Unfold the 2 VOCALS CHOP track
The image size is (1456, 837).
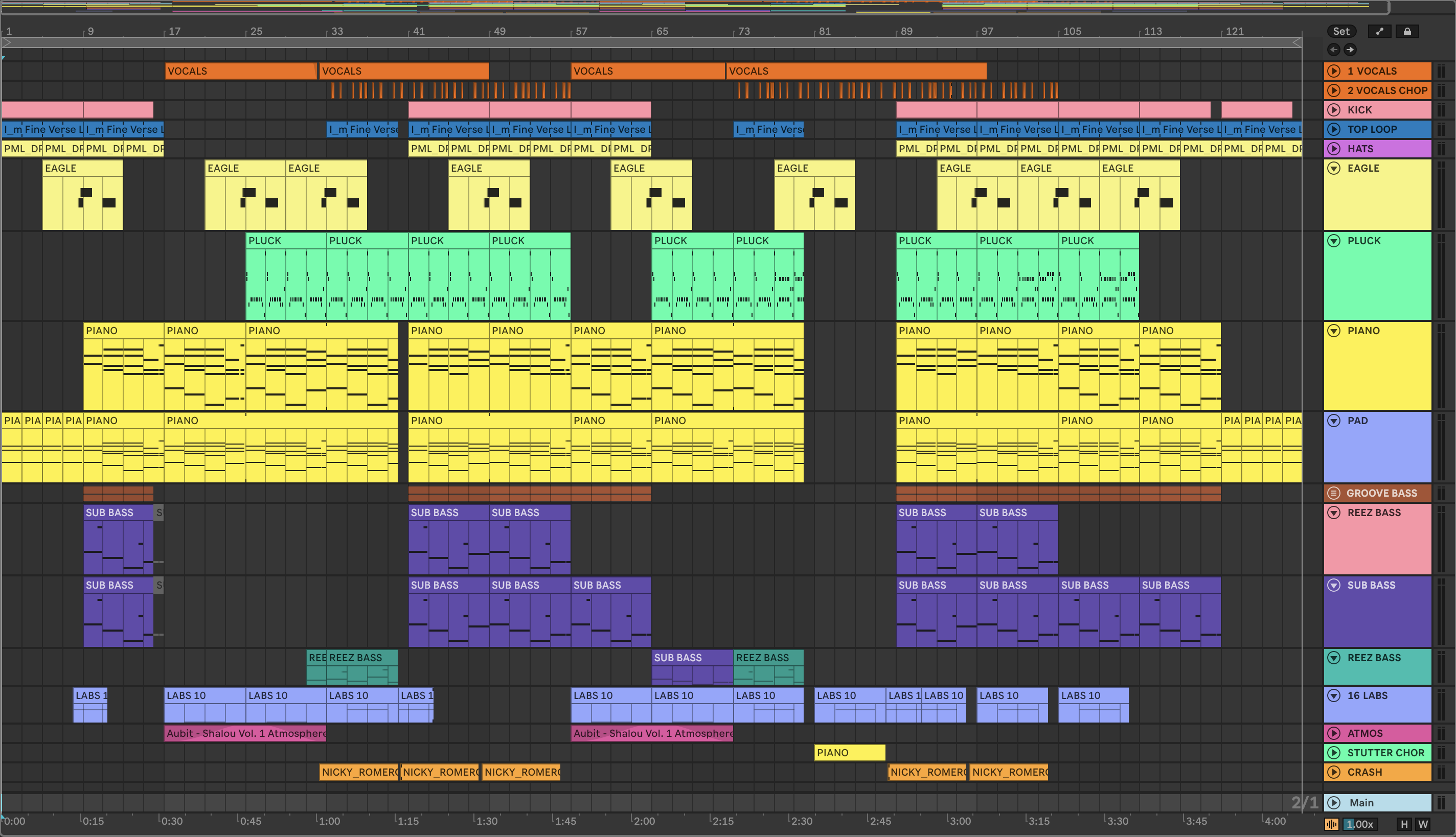point(1334,91)
